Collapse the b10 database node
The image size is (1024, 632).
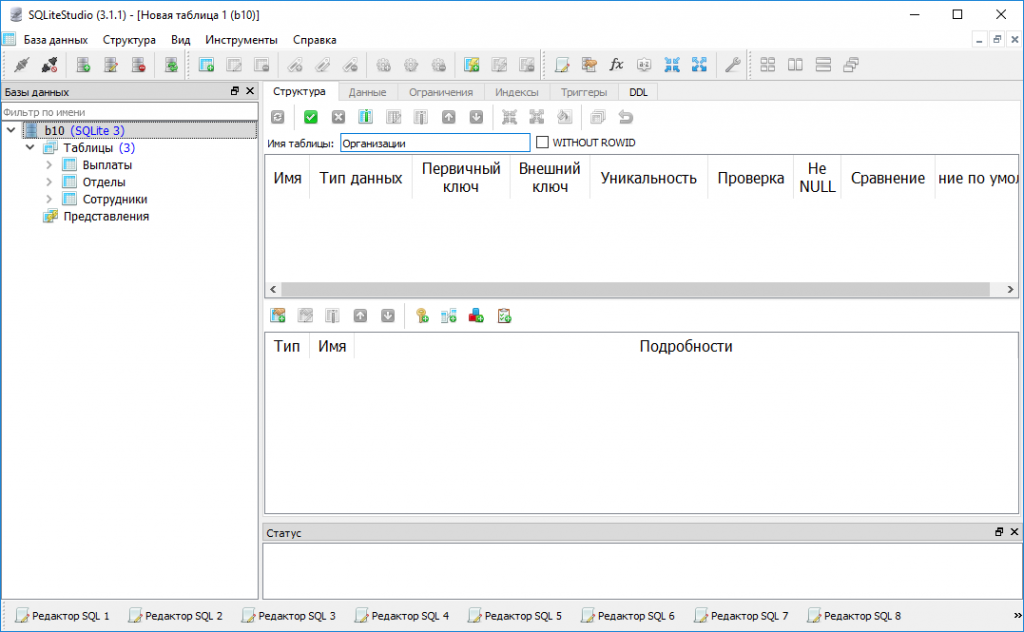click(11, 130)
